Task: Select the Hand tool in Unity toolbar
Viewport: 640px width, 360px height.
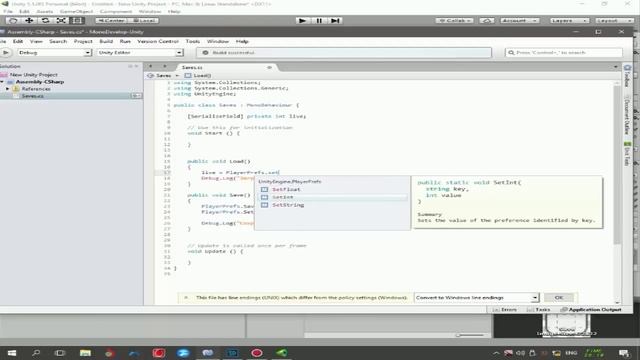Action: pos(13,20)
